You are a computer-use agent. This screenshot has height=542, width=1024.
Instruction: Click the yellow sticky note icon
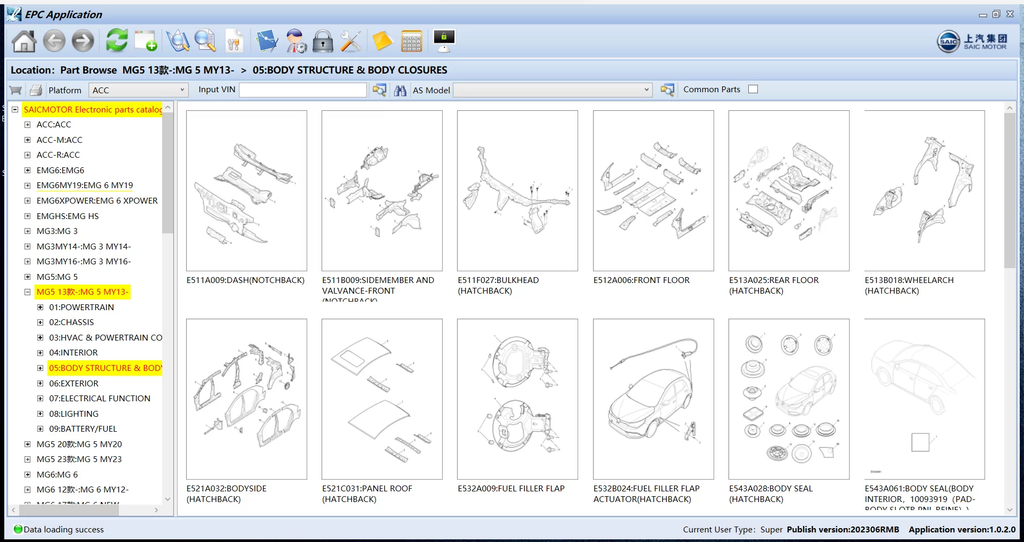pos(381,41)
